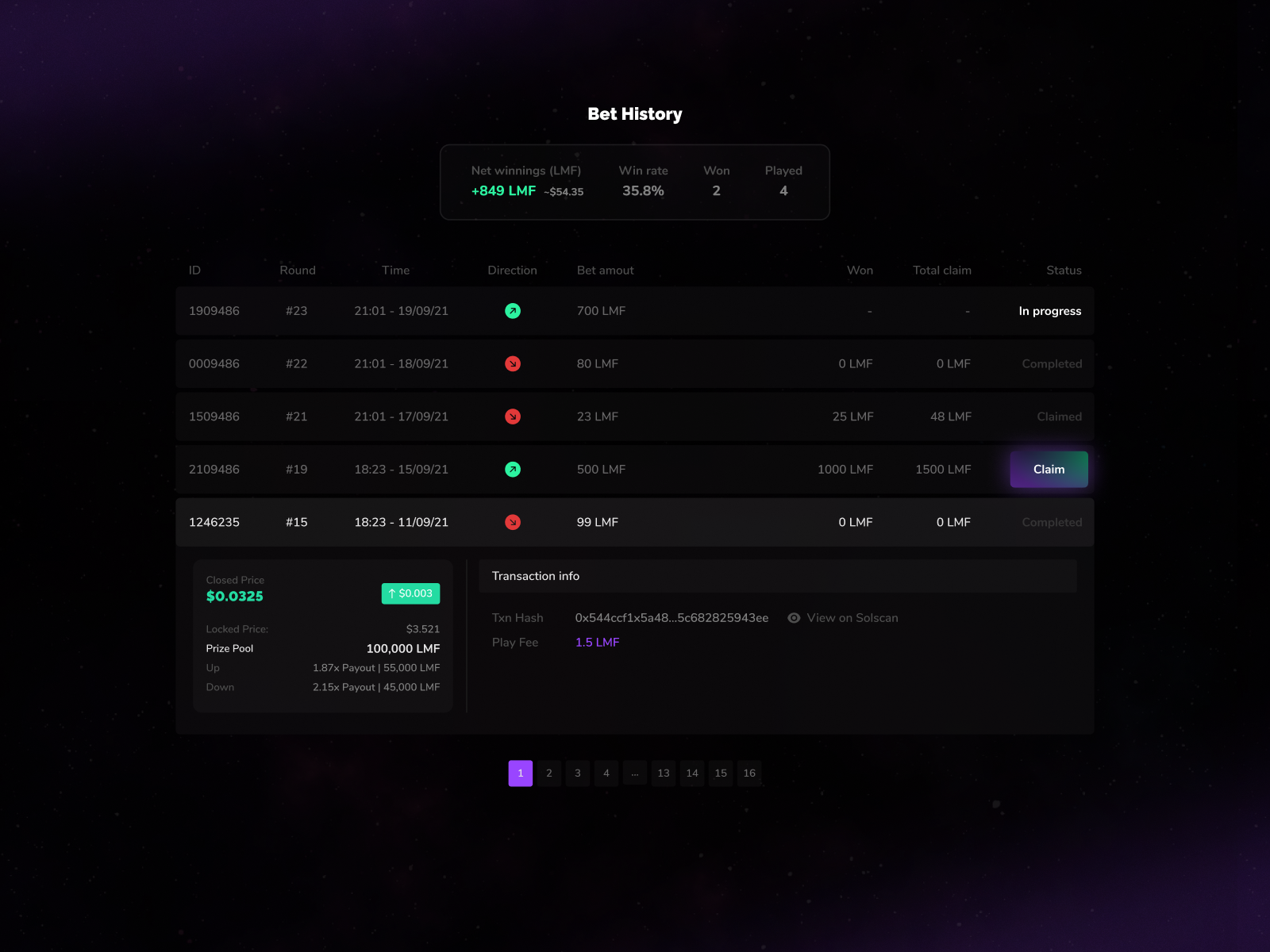
Task: Open the last page 16
Action: (749, 773)
